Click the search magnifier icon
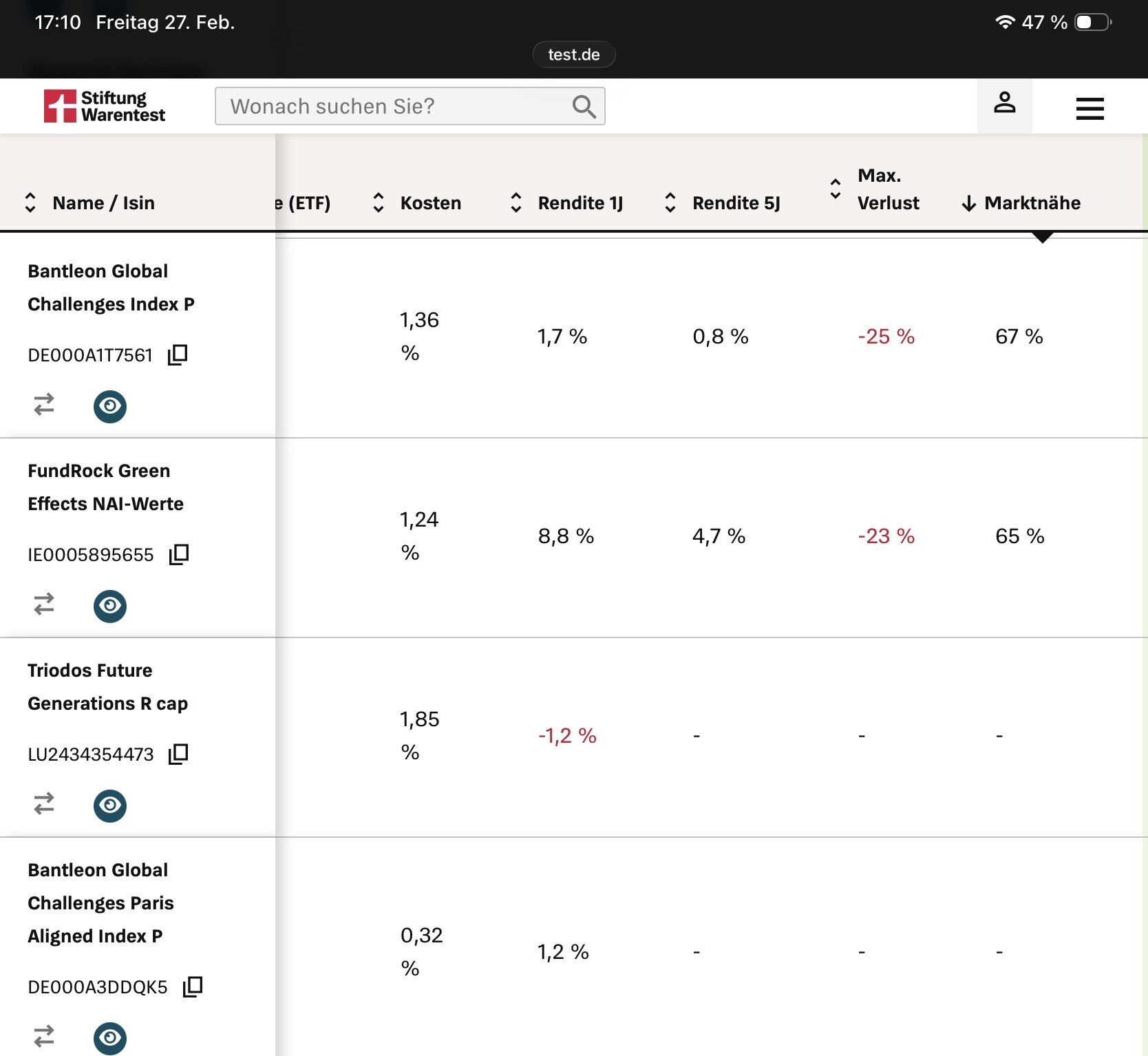 coord(584,107)
